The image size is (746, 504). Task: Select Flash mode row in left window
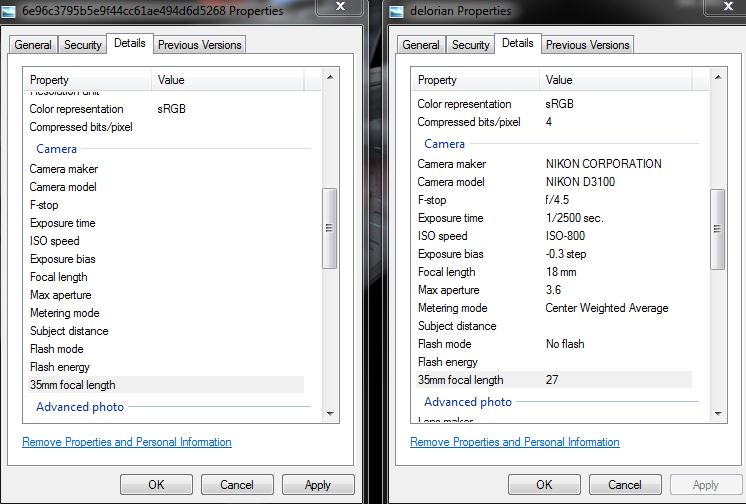[166, 349]
